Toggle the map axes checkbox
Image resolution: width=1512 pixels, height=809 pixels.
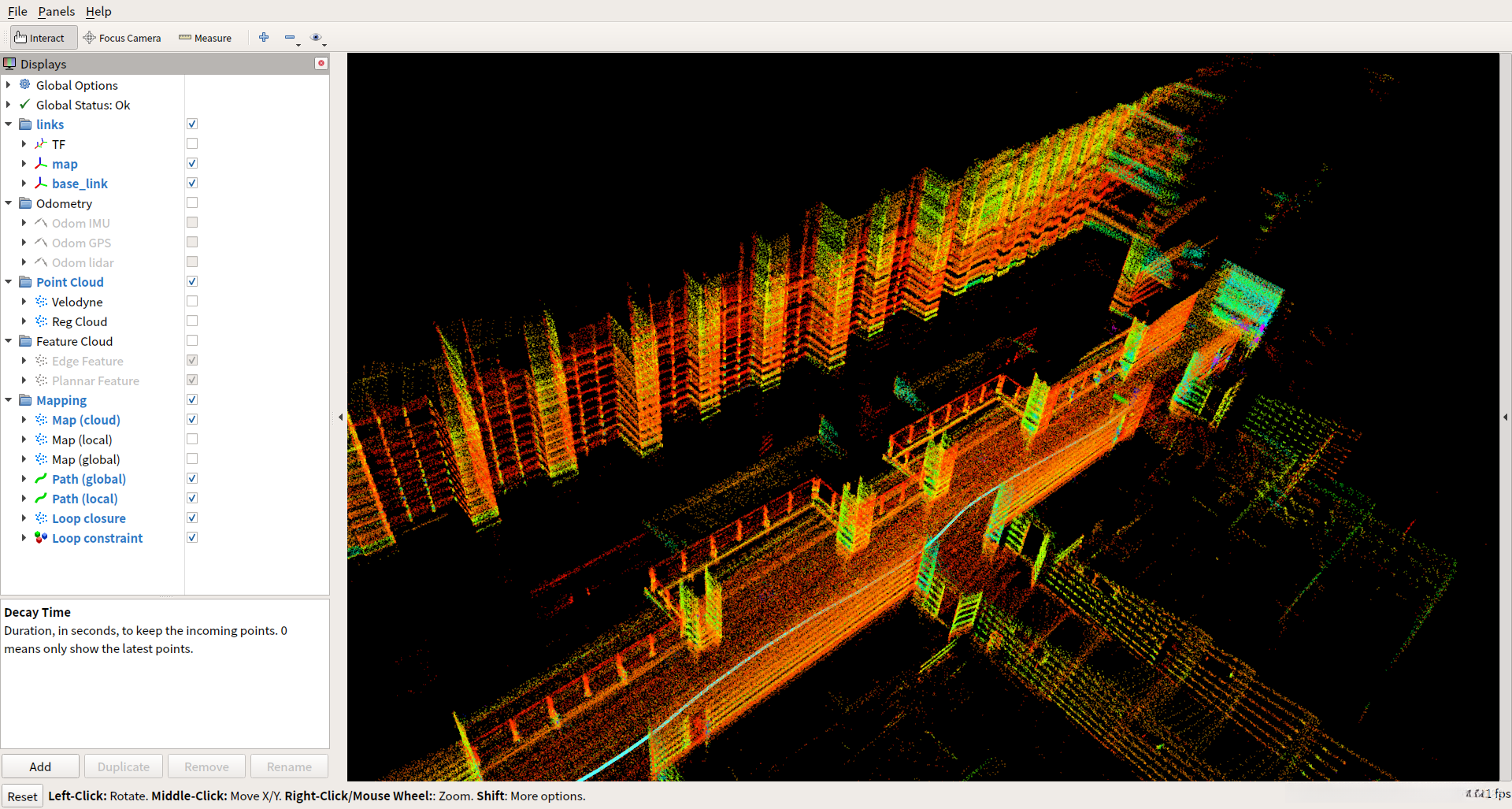click(x=192, y=163)
